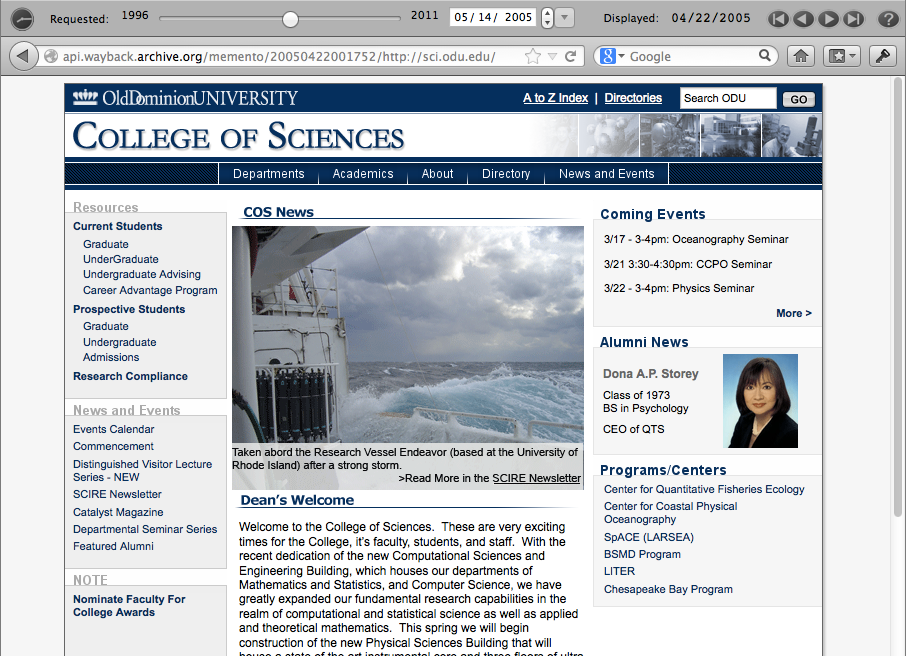Go to the next archived memento
Image resolution: width=906 pixels, height=656 pixels.
click(828, 19)
